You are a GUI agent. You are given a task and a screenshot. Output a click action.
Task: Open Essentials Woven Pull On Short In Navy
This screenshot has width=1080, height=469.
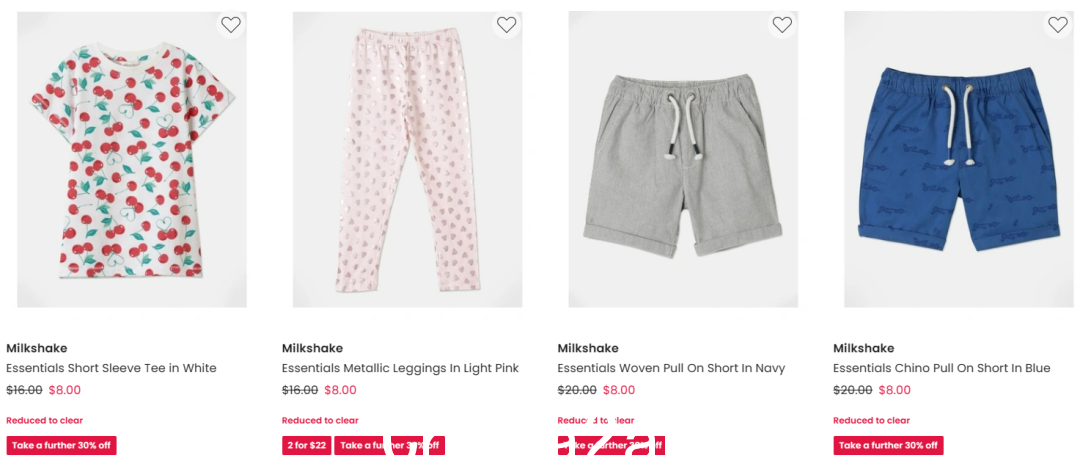tap(671, 368)
